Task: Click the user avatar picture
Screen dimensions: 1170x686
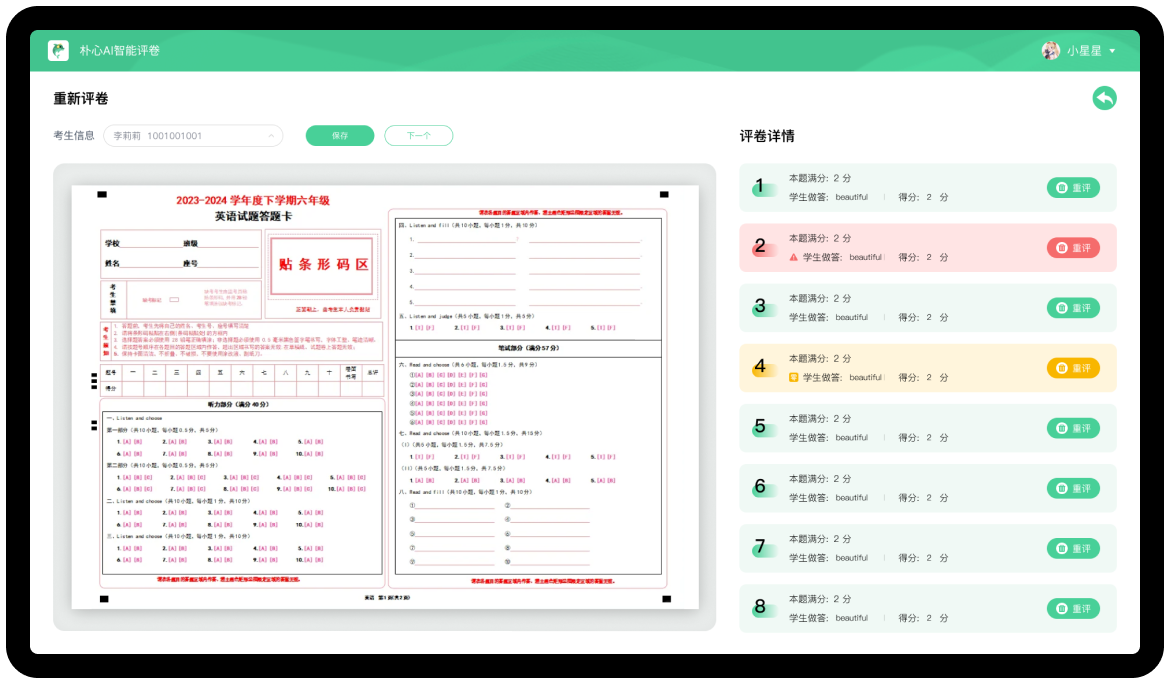Action: click(1050, 50)
